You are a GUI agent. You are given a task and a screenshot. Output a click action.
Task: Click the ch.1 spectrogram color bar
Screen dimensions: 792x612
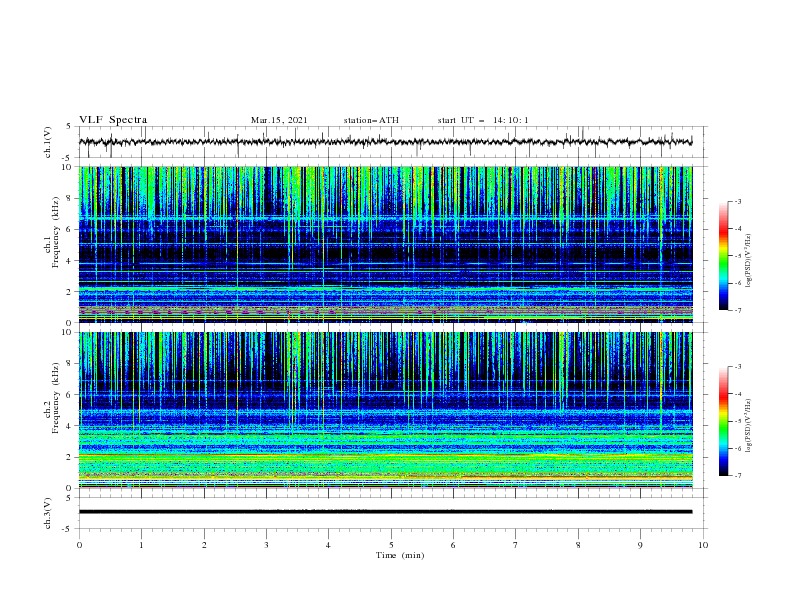[724, 256]
